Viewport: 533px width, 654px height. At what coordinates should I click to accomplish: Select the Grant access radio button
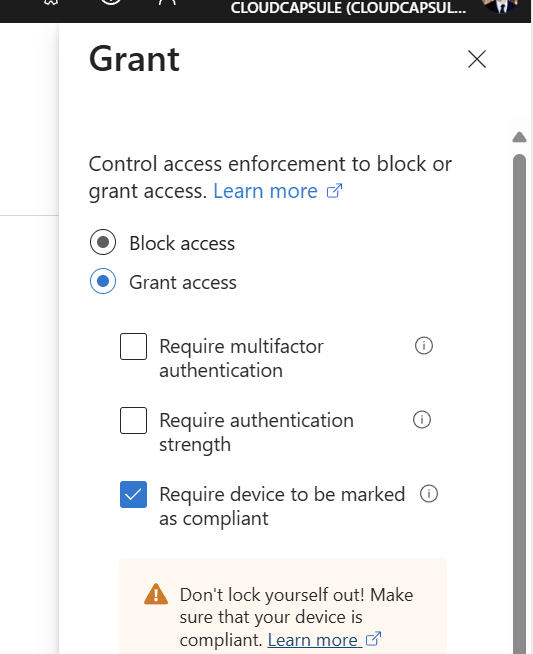pyautogui.click(x=103, y=281)
